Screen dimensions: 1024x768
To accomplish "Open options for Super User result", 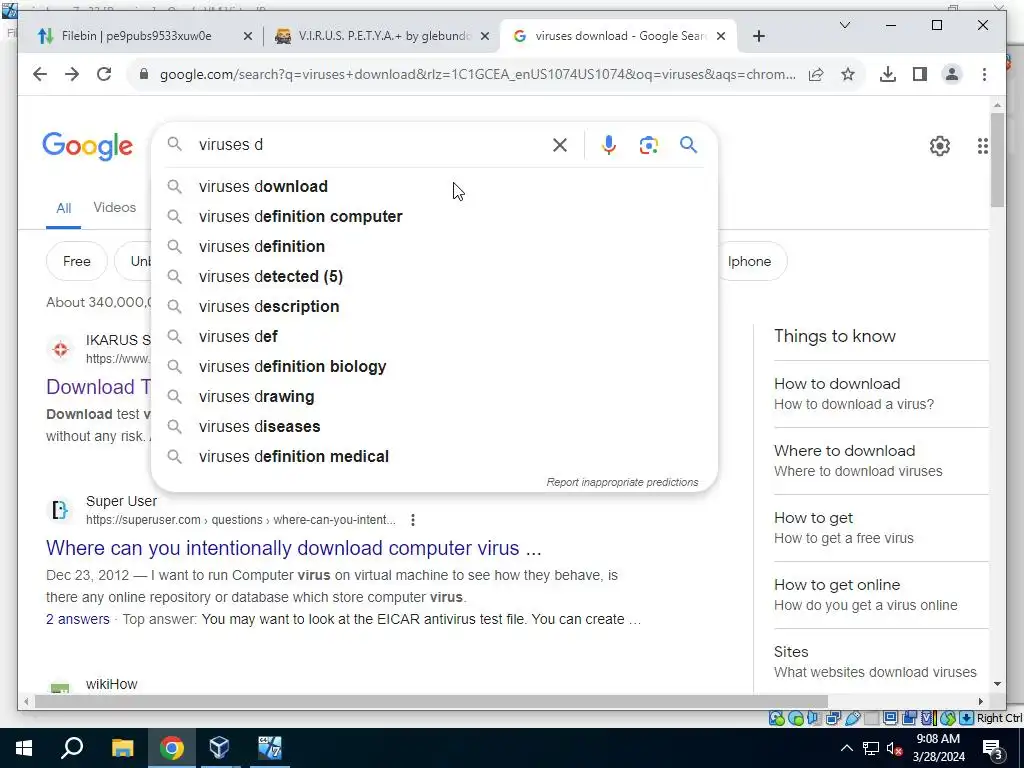I will [x=413, y=520].
